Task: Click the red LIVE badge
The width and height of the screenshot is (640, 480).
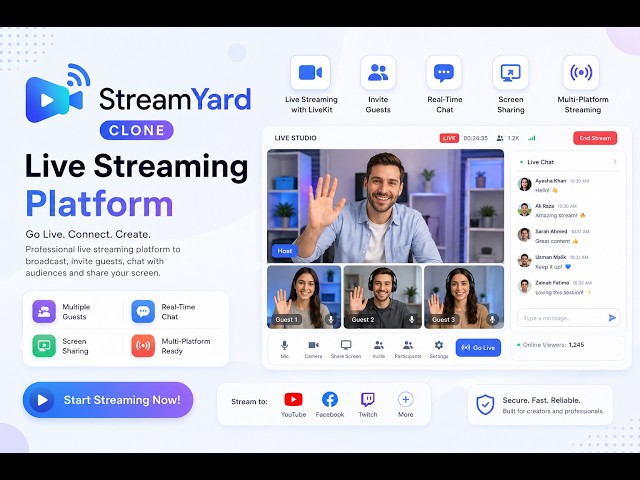Action: pos(449,138)
